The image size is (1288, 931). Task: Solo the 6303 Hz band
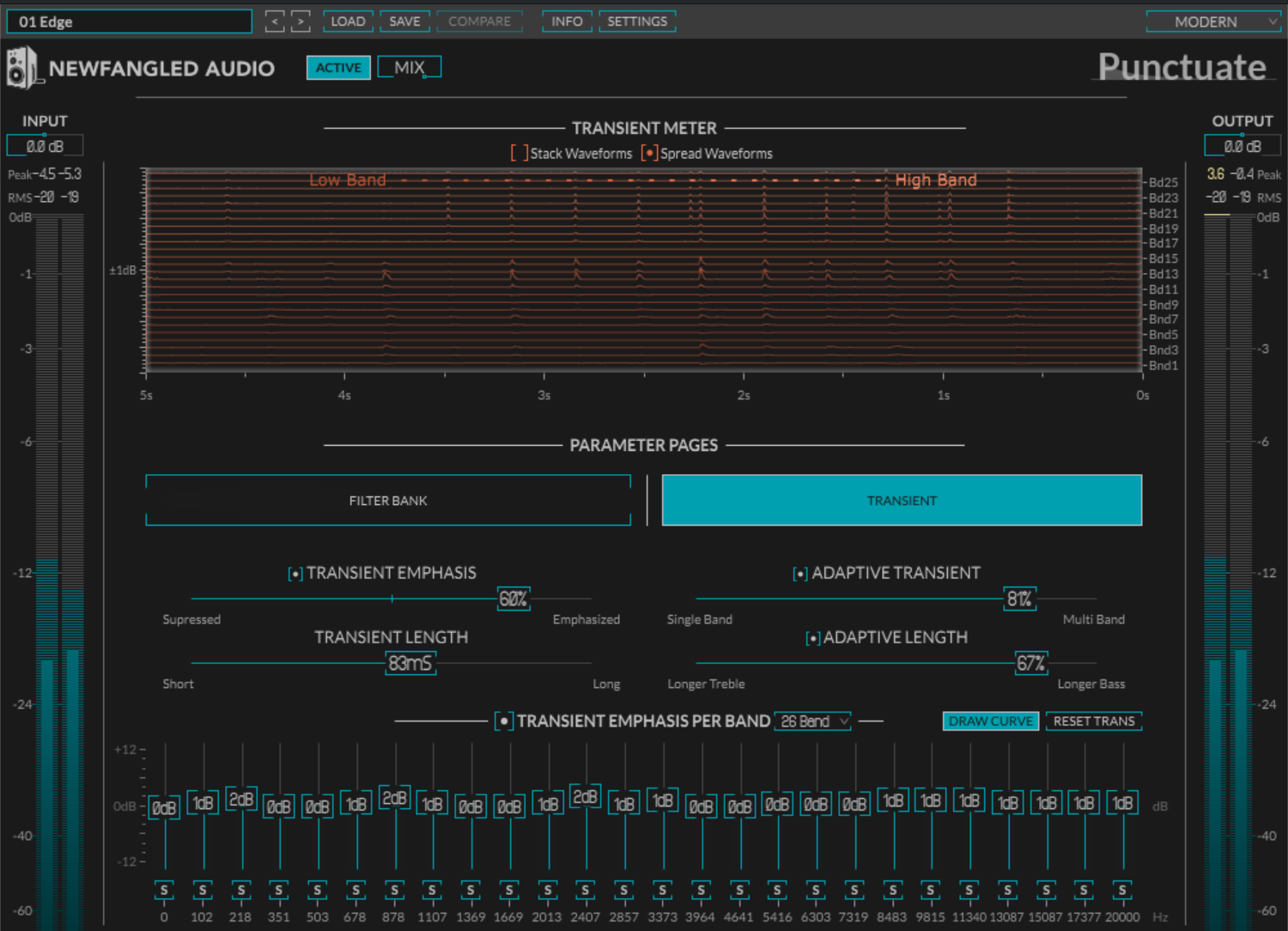(816, 891)
